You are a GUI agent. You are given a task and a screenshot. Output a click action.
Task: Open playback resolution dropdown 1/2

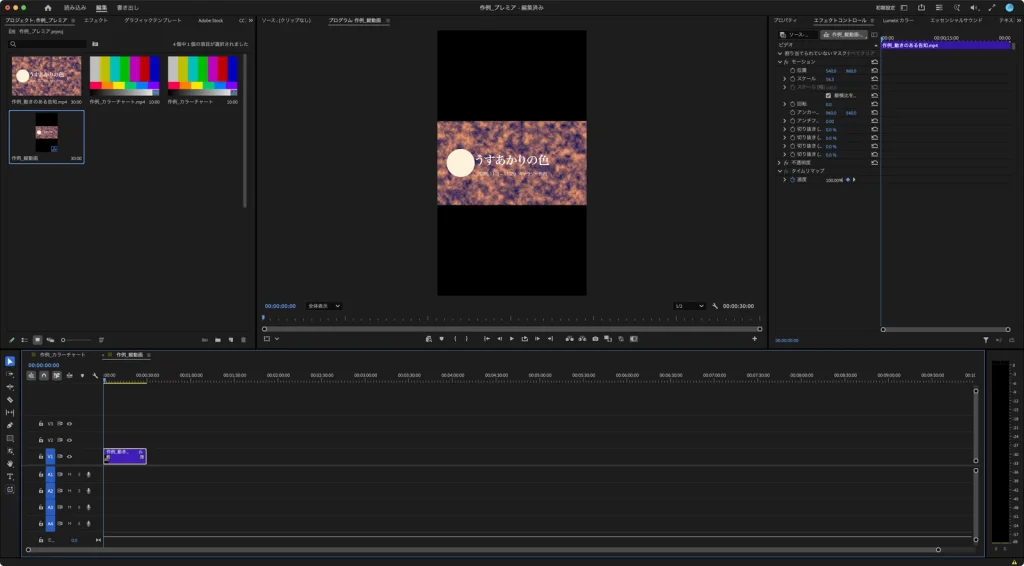click(690, 306)
